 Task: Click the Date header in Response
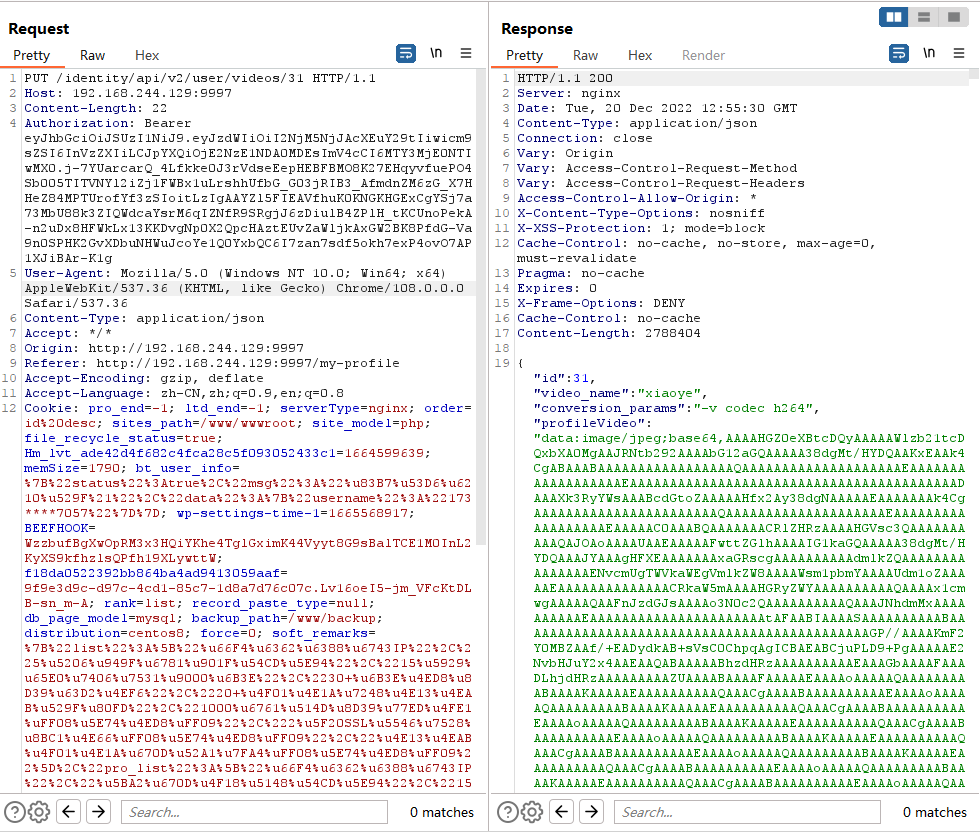(x=657, y=108)
